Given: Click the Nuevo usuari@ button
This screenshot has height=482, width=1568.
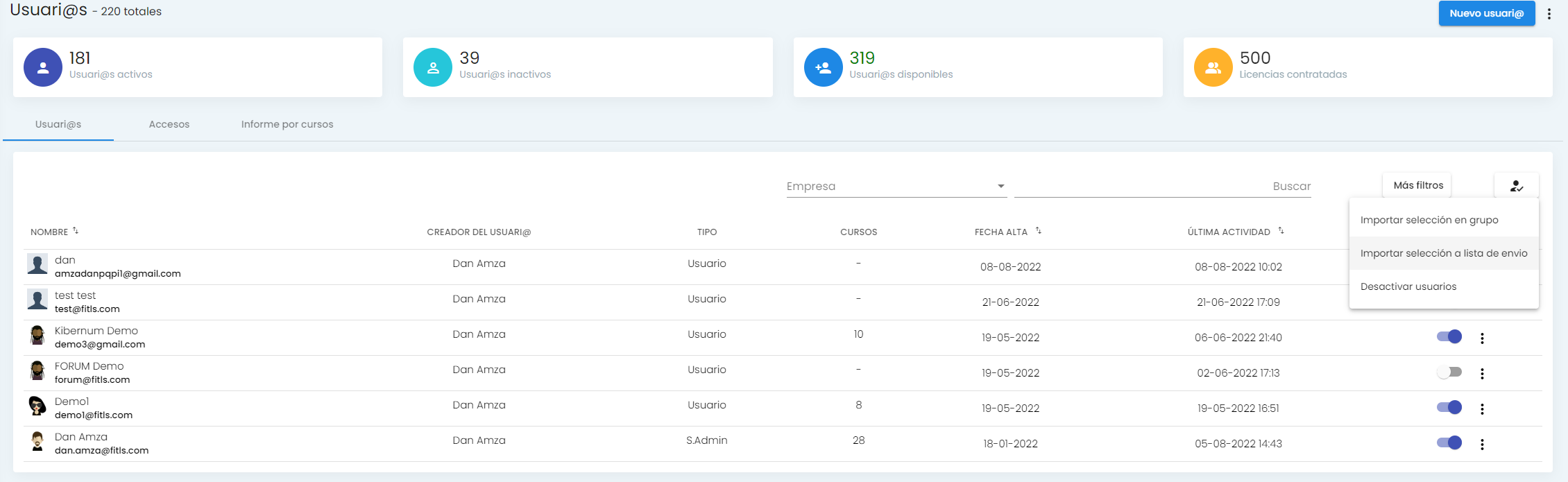Looking at the screenshot, I should click(x=1486, y=14).
